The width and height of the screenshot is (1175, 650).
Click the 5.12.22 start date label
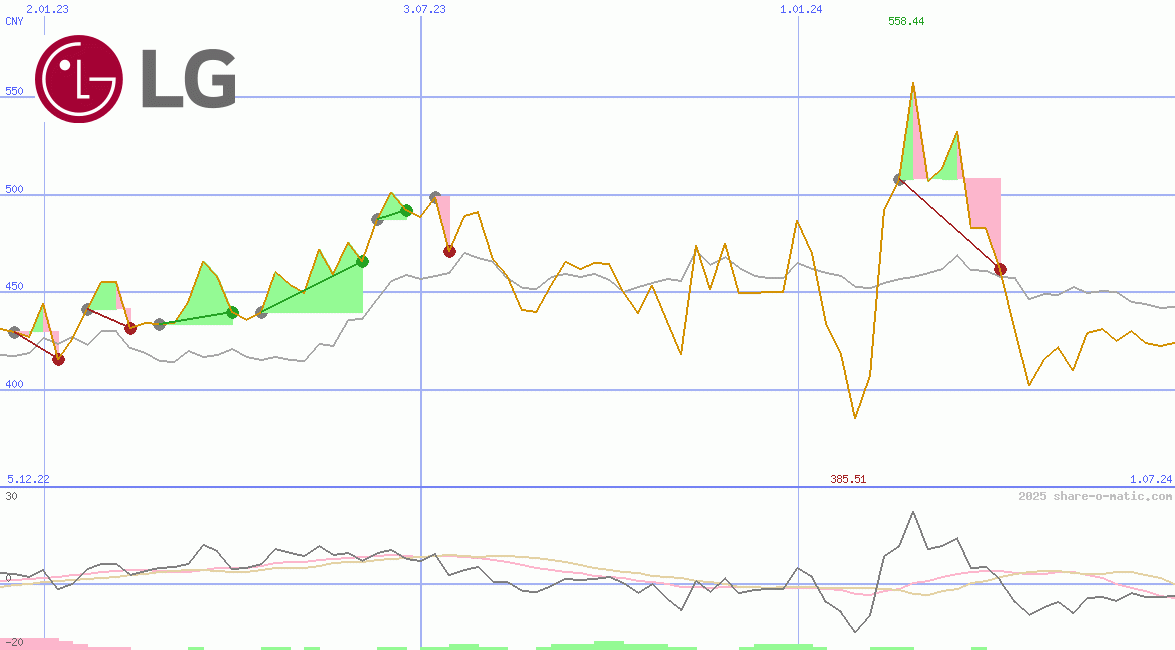pos(28,480)
